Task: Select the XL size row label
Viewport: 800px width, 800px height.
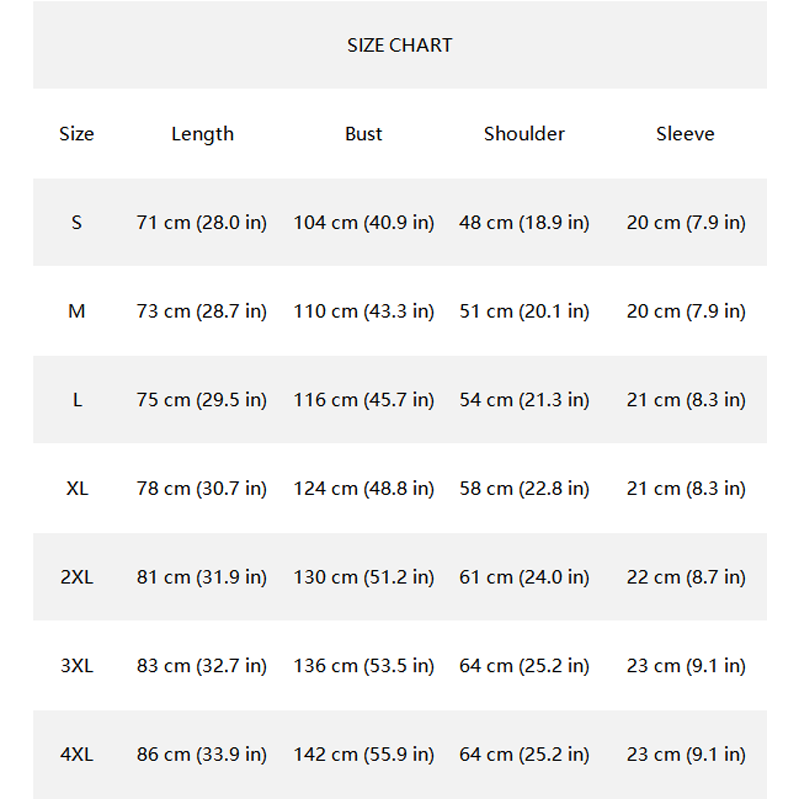Action: click(x=77, y=489)
